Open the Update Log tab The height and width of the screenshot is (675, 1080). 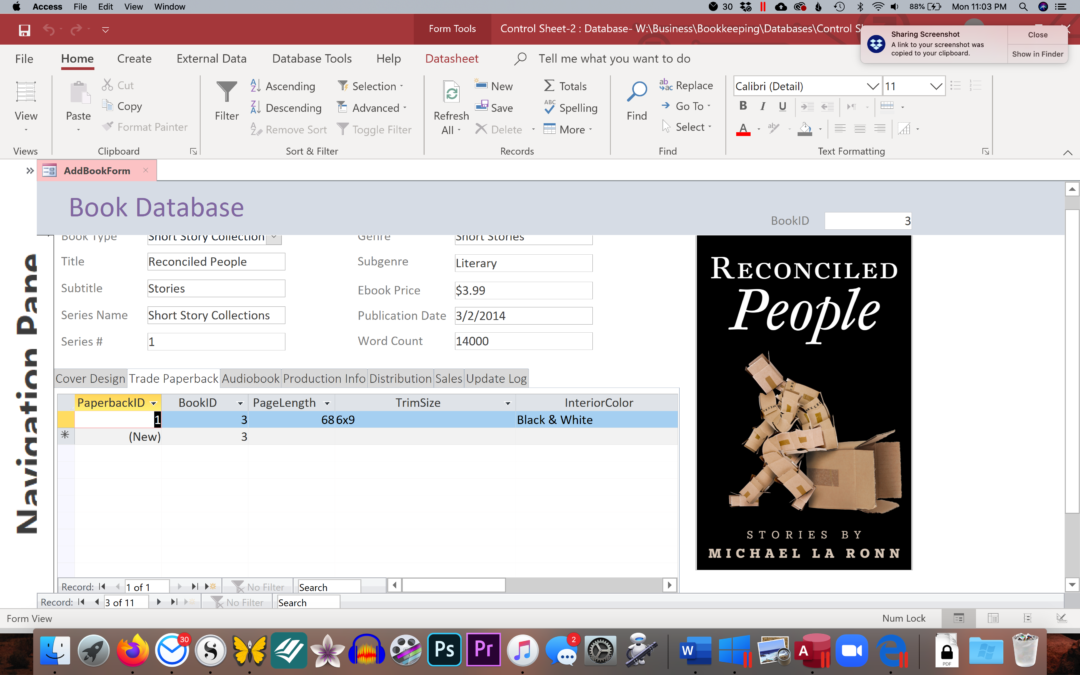[496, 378]
